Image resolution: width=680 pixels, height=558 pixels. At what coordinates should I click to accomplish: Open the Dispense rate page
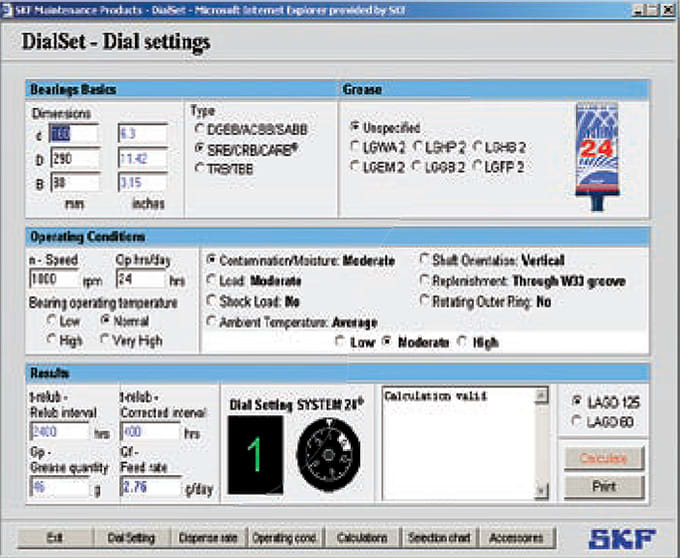[x=209, y=538]
